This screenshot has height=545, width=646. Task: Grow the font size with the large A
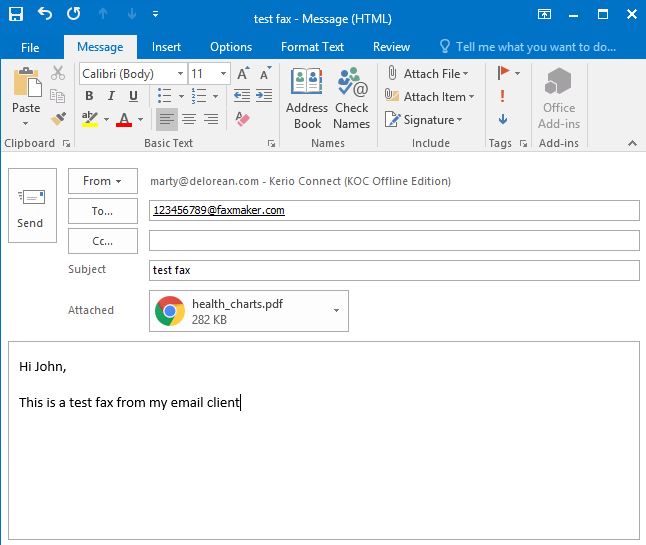[x=243, y=73]
